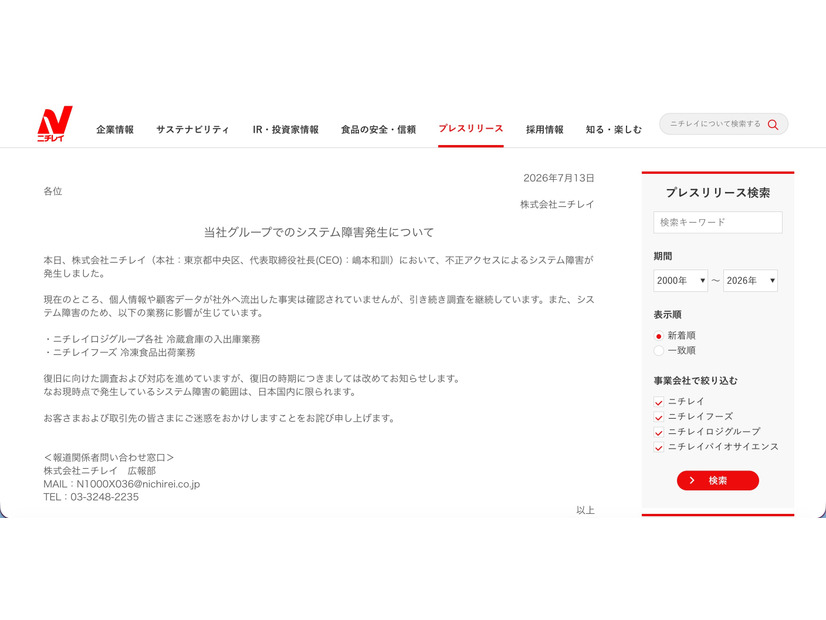Viewport: 826px width, 620px height.
Task: Click the bullet ニチレイフーズ 冷凍食品出荷業務
Action: point(120,352)
